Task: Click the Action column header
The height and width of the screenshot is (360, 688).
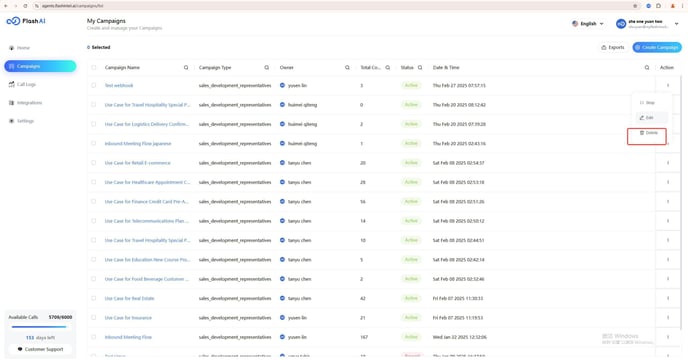Action: [x=666, y=68]
